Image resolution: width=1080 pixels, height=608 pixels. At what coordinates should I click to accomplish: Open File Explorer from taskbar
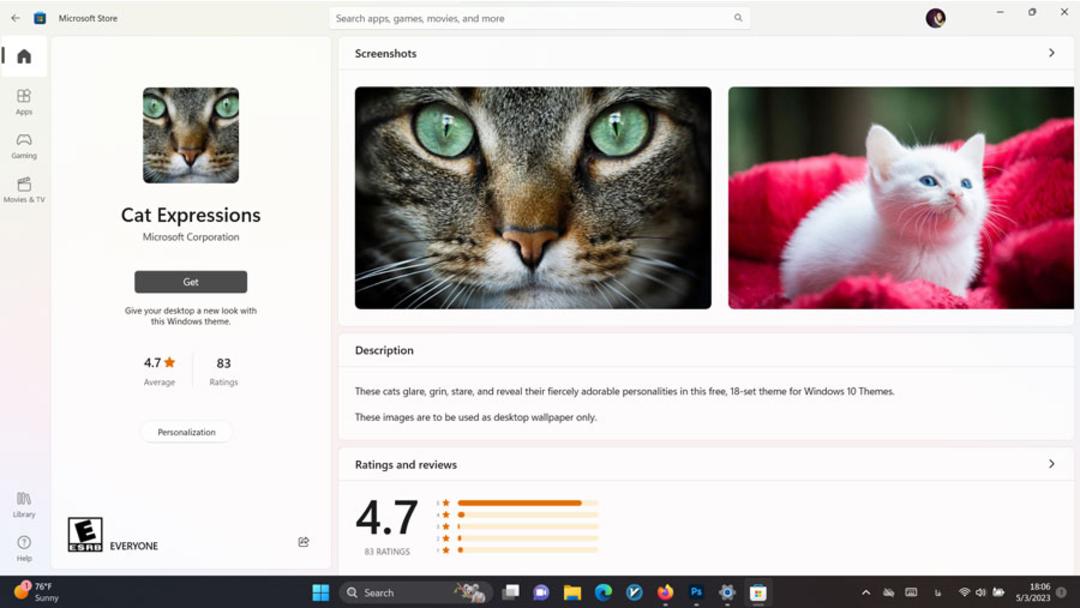572,592
